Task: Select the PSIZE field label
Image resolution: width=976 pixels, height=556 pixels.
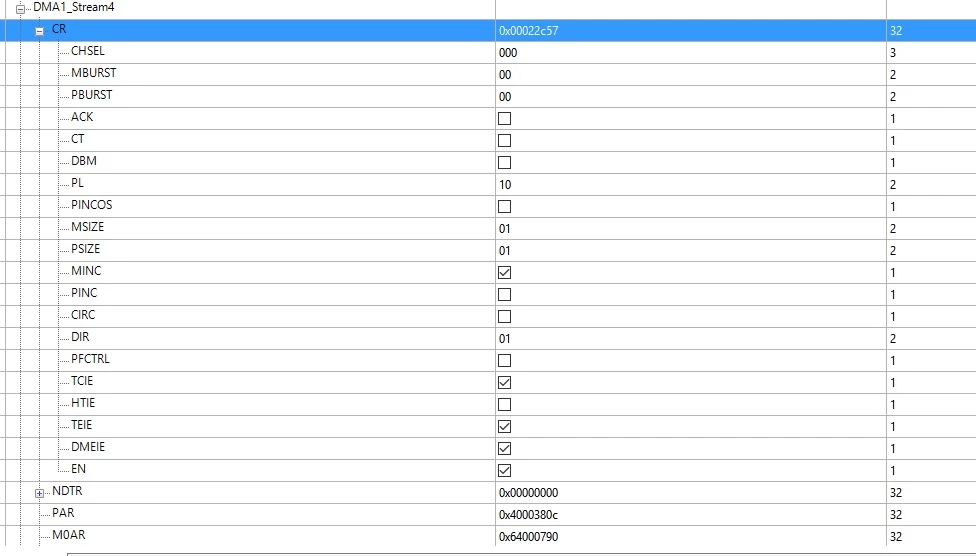Action: click(85, 249)
